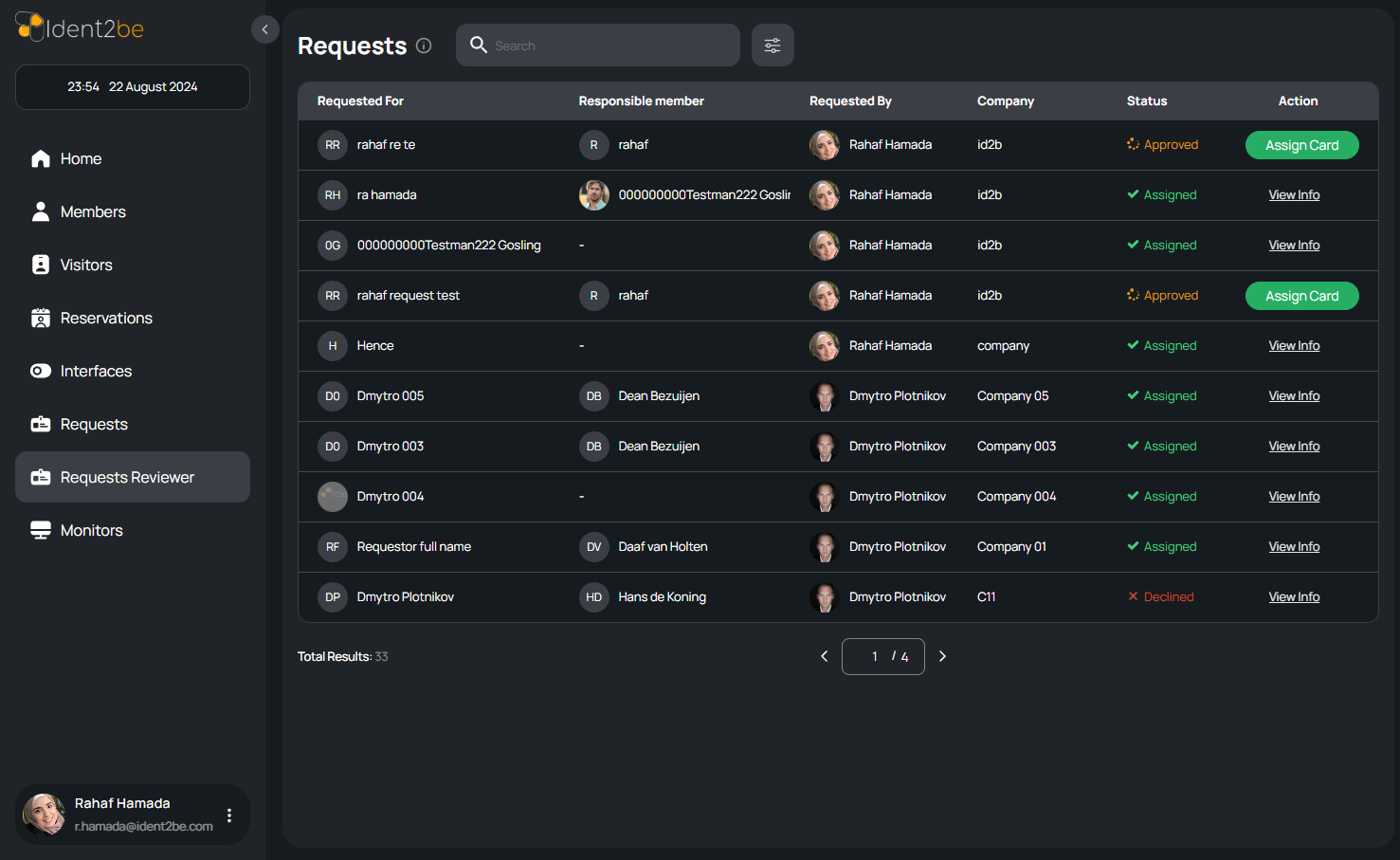
Task: Click photo avatar of responsible member 000000000Testman222
Action: [594, 195]
